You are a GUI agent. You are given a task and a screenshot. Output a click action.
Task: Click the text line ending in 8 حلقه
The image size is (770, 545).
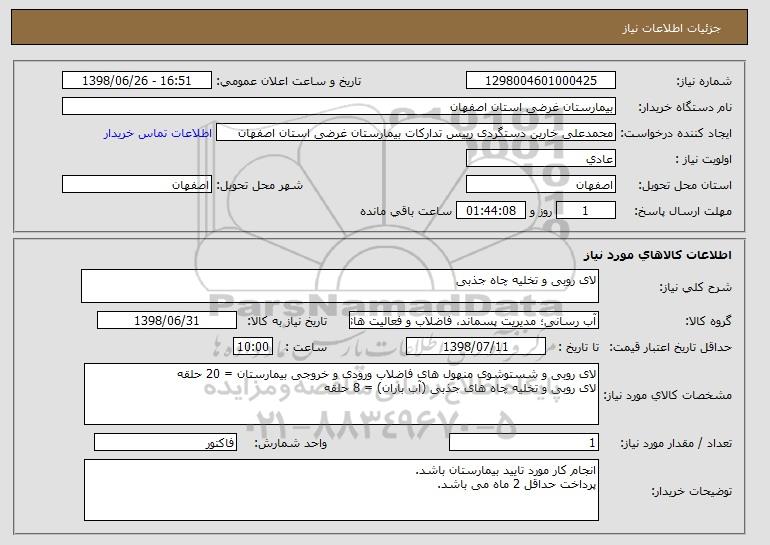460,388
